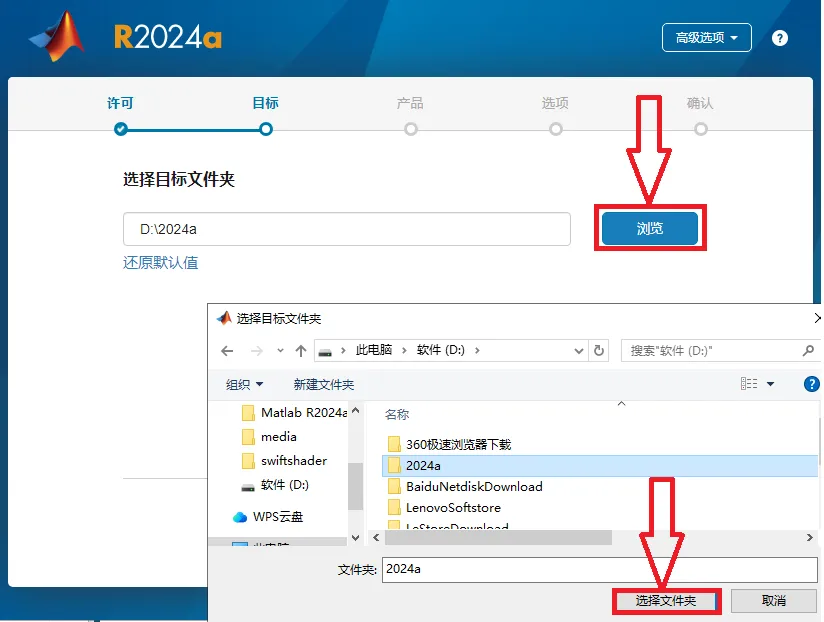Image resolution: width=824 pixels, height=622 pixels.
Task: Sort by the 名称 column header
Action: tap(397, 414)
